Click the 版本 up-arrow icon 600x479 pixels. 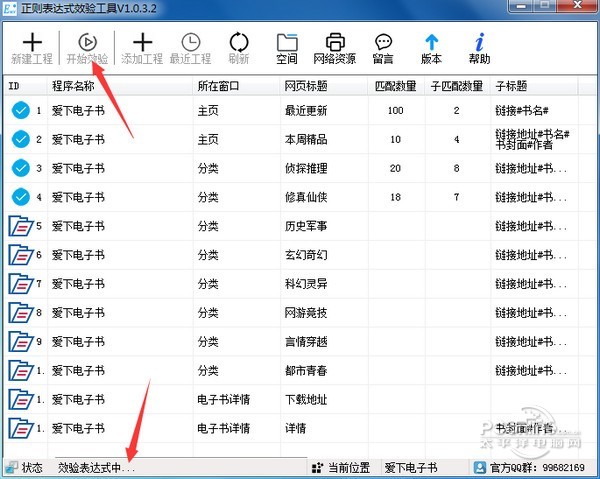pyautogui.click(x=432, y=42)
